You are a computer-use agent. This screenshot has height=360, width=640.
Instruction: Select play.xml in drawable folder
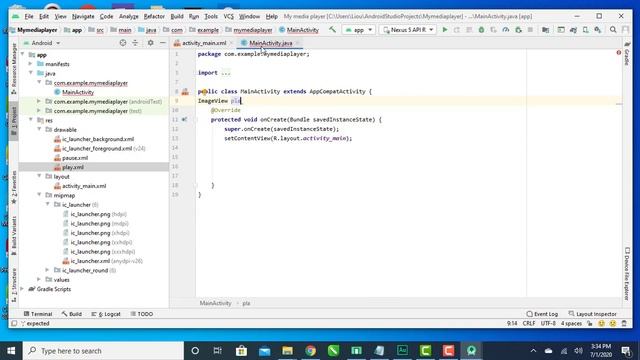(73, 167)
